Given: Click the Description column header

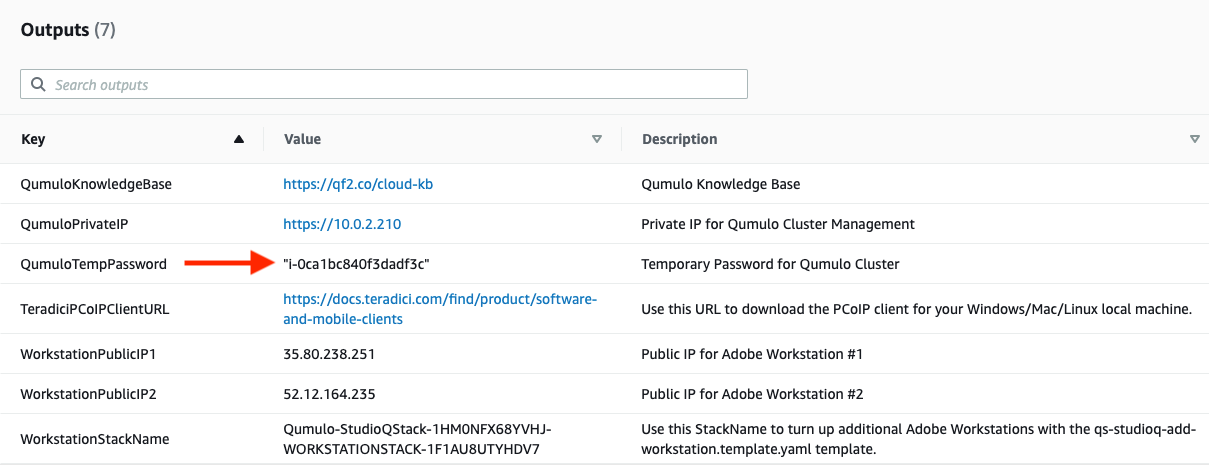Looking at the screenshot, I should tap(679, 140).
